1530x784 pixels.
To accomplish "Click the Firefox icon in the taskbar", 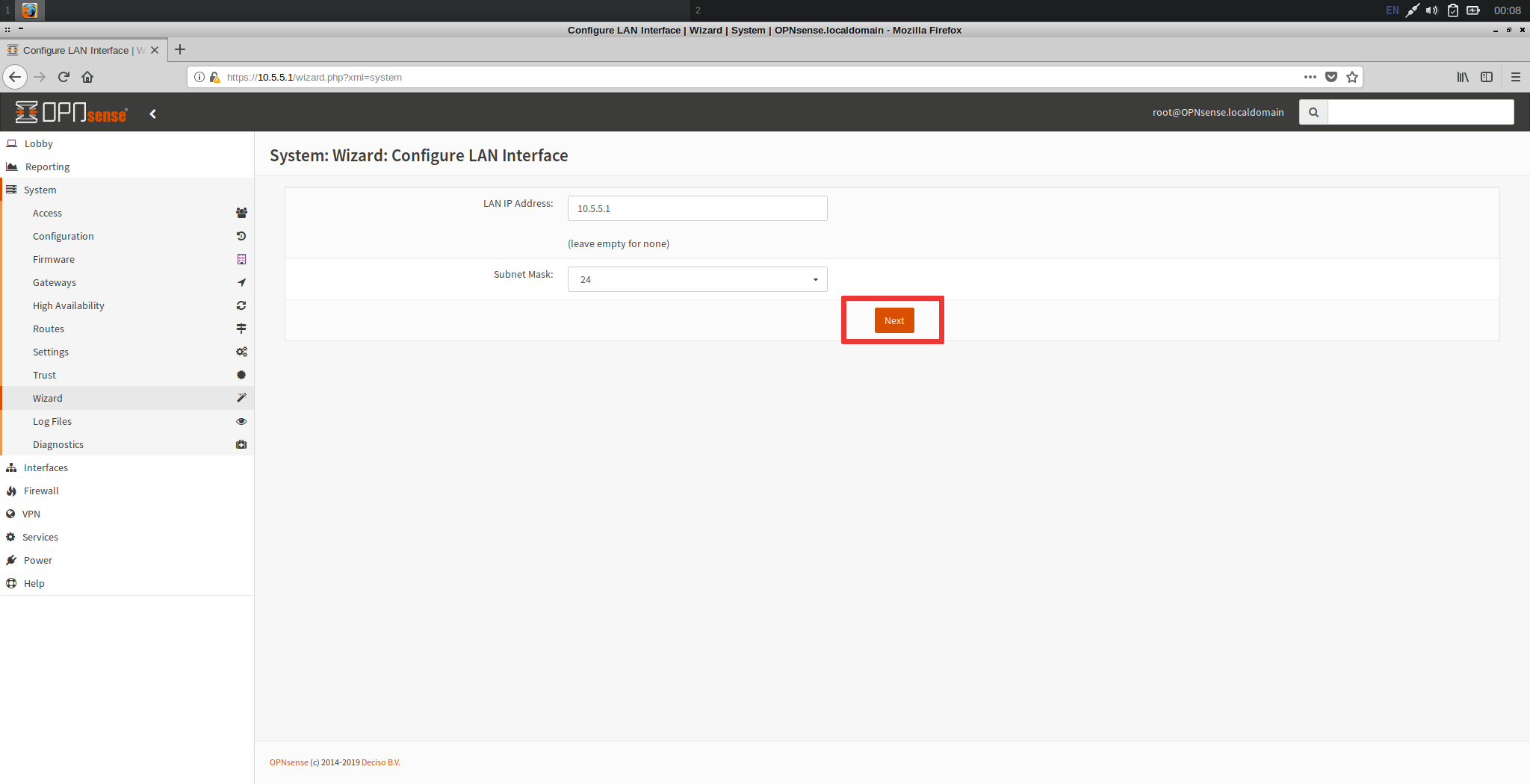I will coord(30,10).
